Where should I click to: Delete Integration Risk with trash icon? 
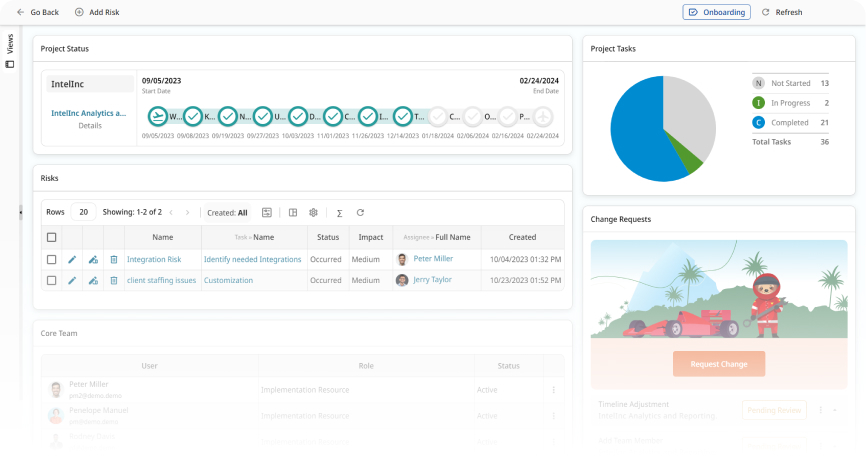[114, 259]
